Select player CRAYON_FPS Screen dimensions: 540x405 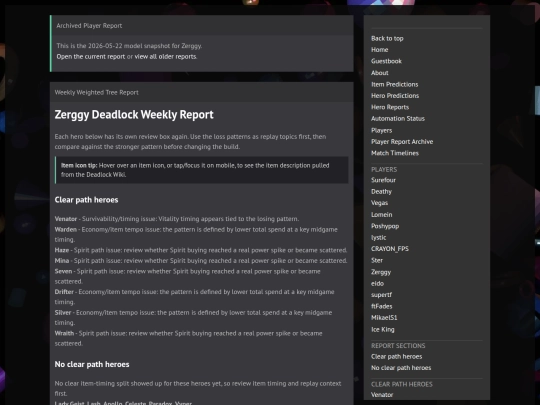point(390,249)
